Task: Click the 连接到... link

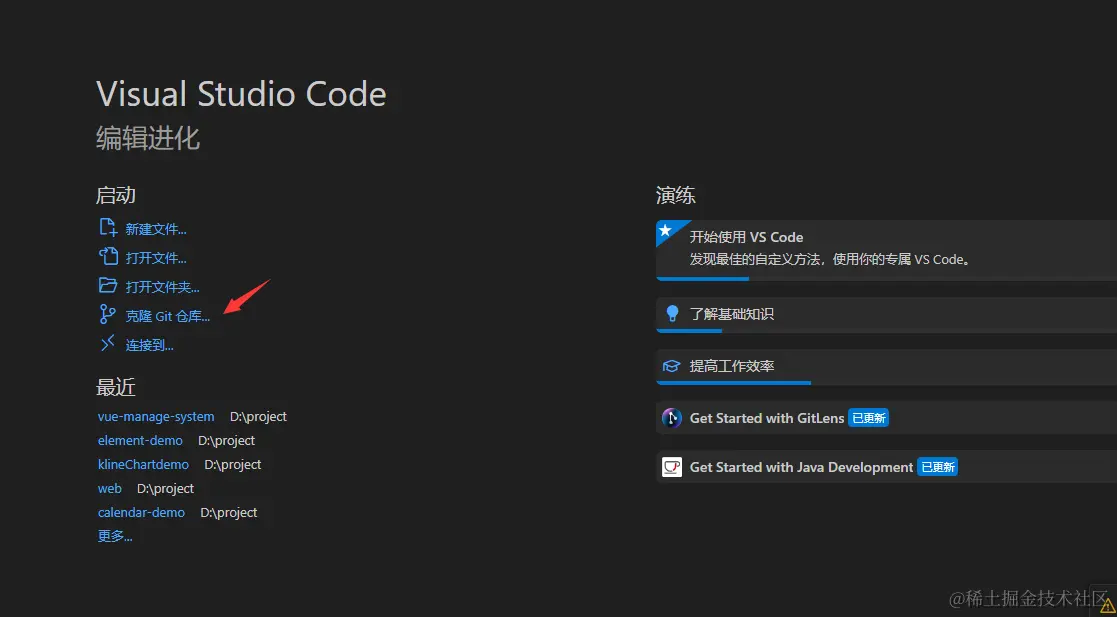Action: 150,346
